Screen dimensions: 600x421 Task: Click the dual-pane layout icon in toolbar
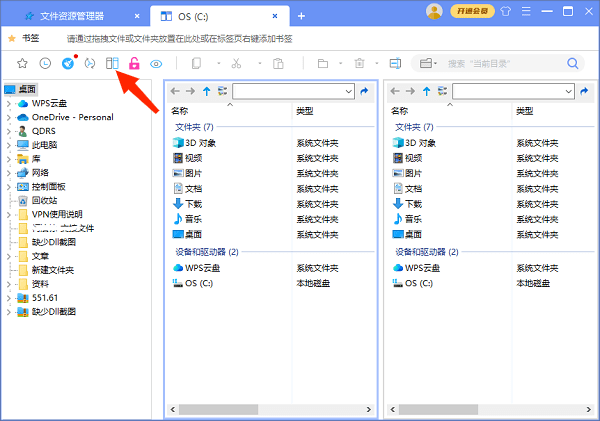(113, 63)
